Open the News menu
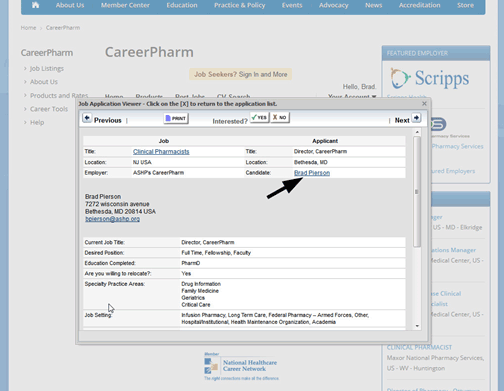Screen dimensions: 504x391 pos(374,5)
